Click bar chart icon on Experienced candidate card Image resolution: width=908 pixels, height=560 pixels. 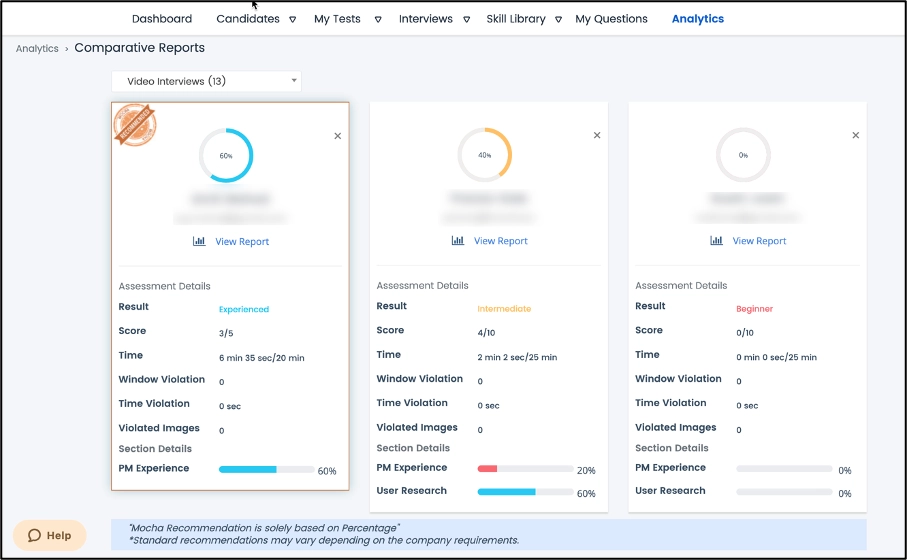(x=199, y=241)
